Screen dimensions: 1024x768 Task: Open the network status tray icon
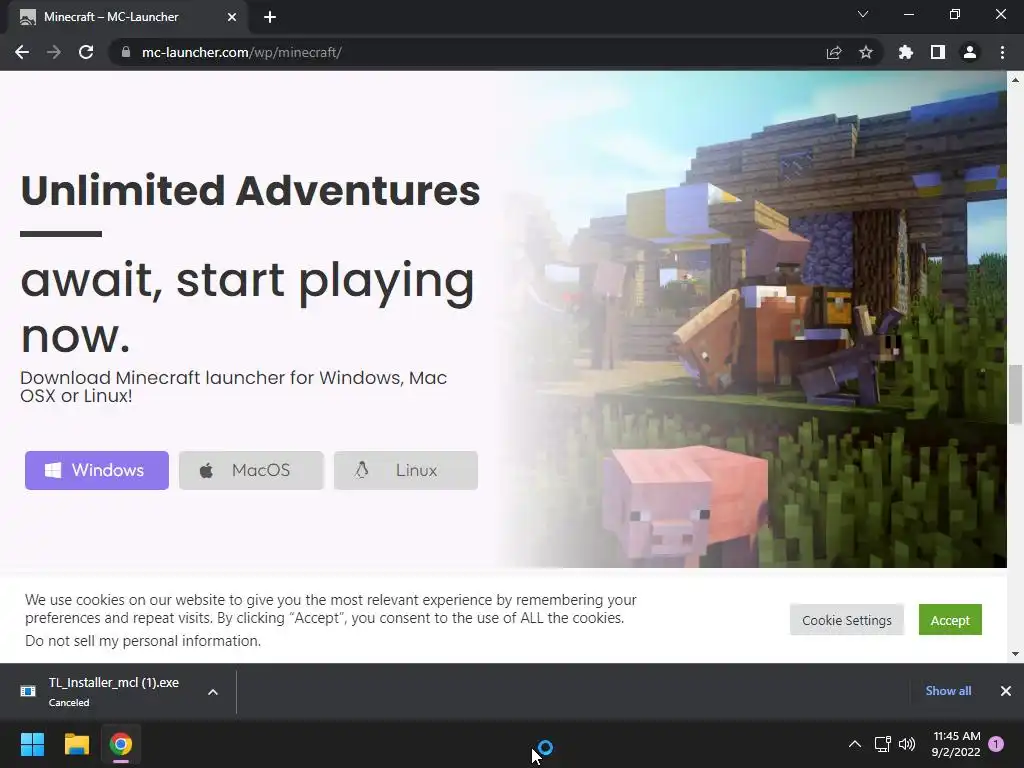click(882, 744)
